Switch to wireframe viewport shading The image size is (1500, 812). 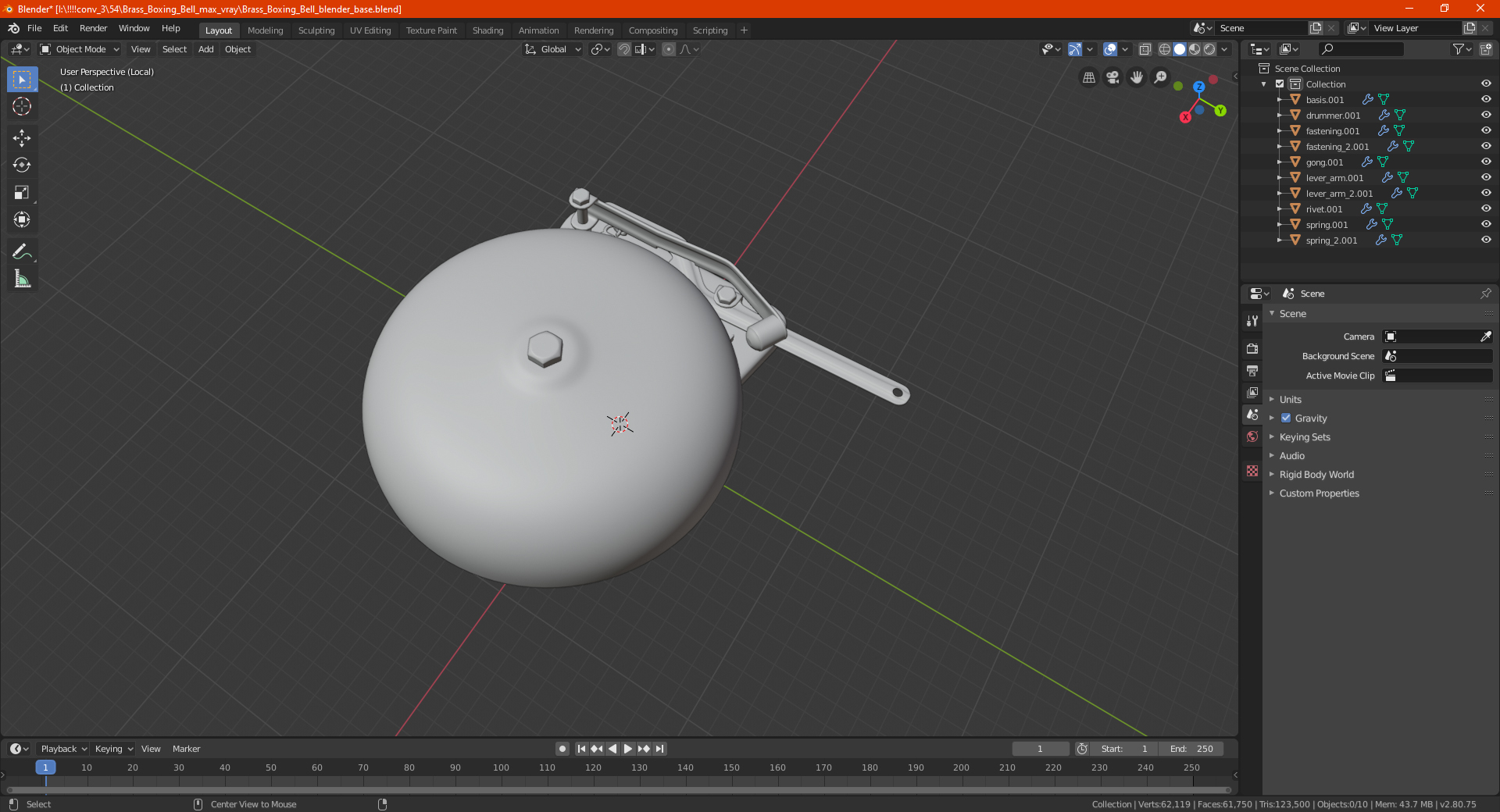1164,49
